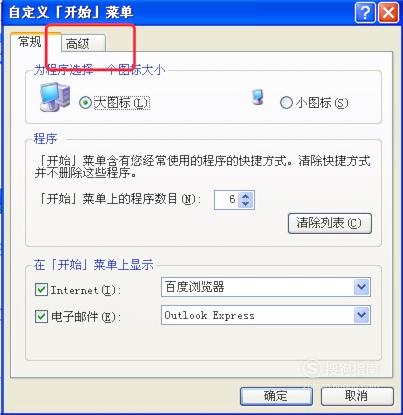
Task: Expand the 百度浏览器 browser dropdown
Action: 362,287
